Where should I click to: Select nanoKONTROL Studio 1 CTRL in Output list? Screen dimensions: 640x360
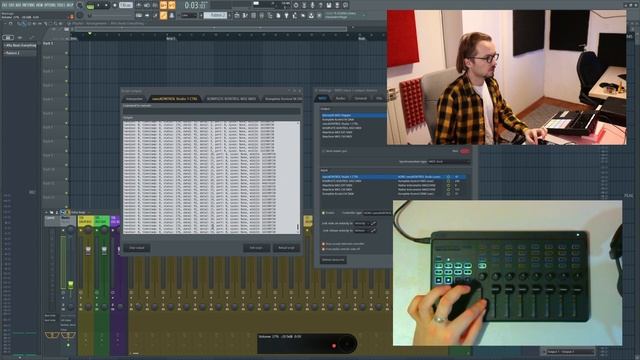[x=353, y=124]
